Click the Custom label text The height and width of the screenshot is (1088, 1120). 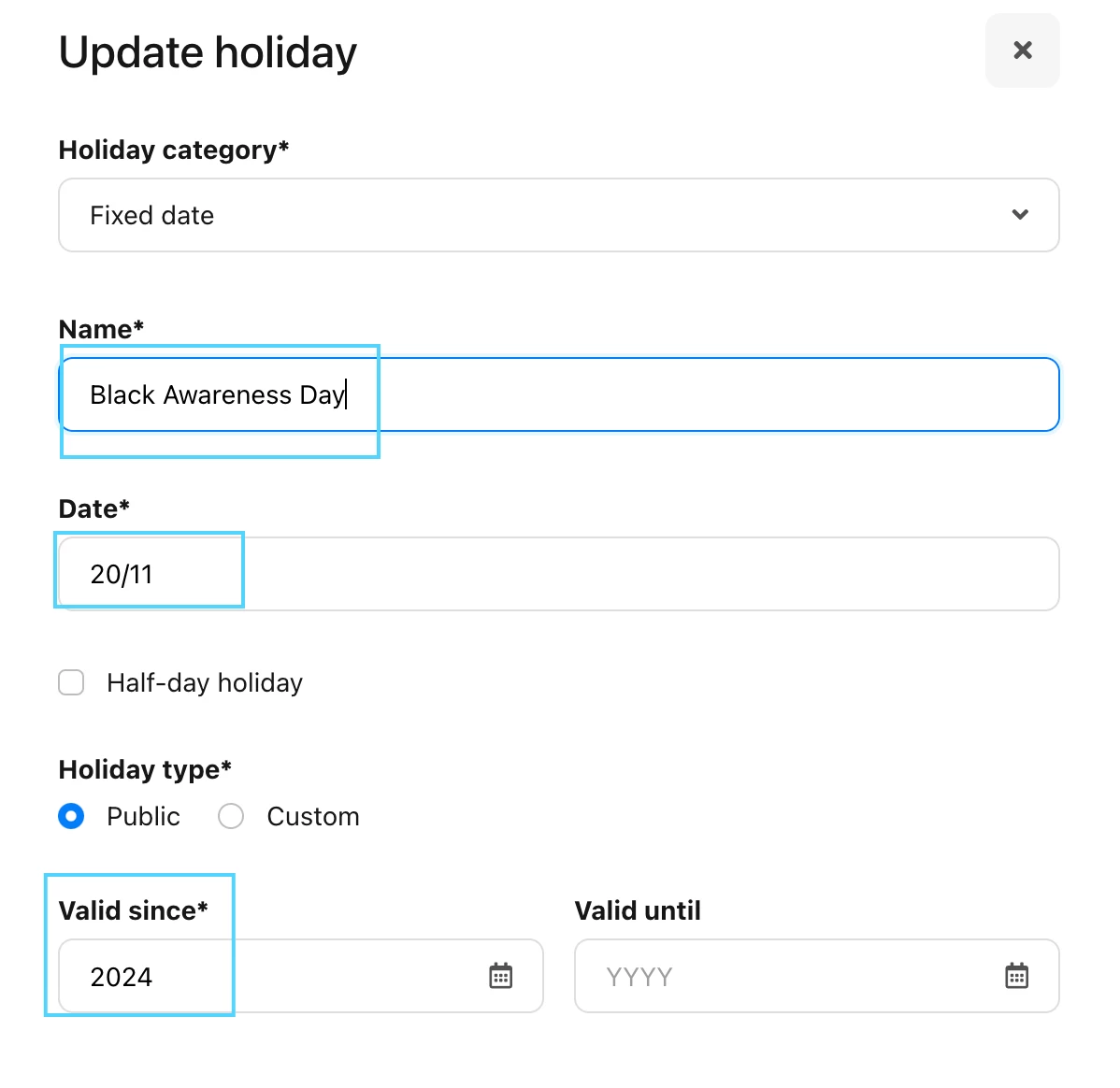pyautogui.click(x=313, y=817)
